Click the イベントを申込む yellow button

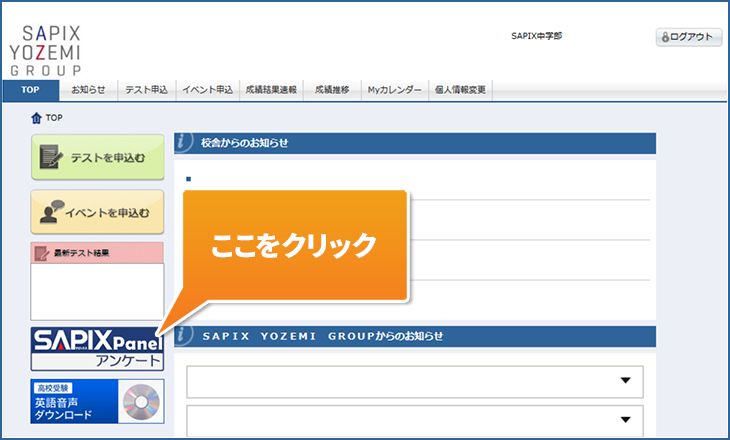98,212
